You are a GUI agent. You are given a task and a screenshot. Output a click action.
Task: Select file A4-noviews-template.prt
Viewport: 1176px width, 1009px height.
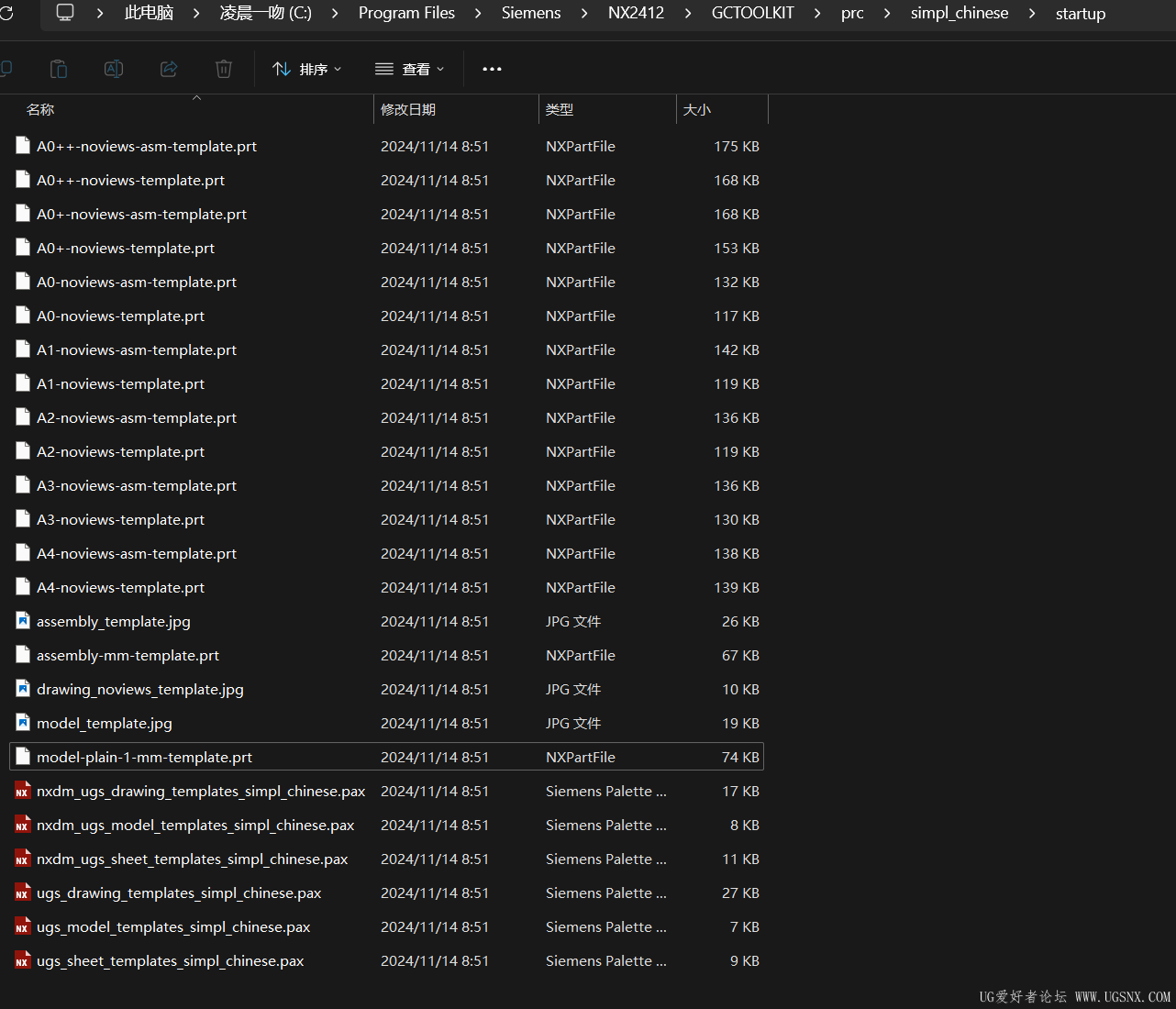coord(386,587)
